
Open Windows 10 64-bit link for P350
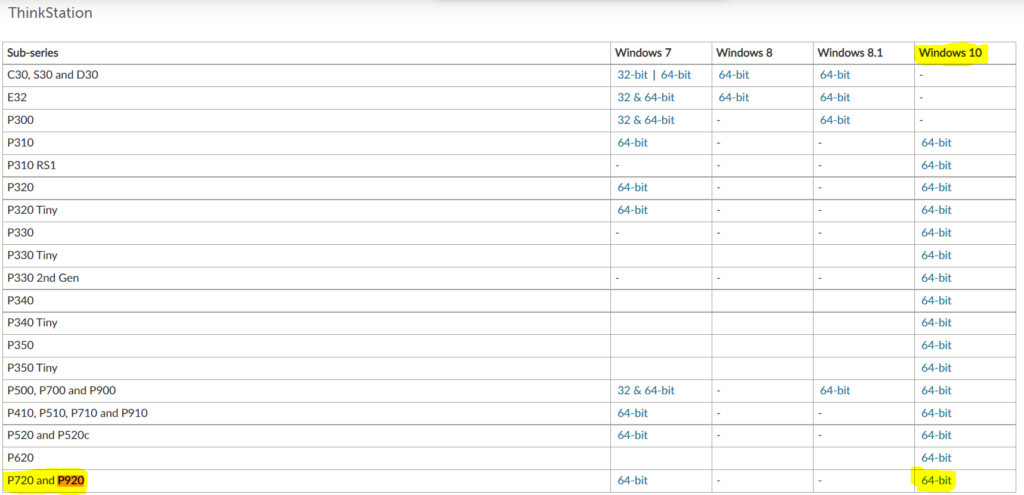pos(936,345)
